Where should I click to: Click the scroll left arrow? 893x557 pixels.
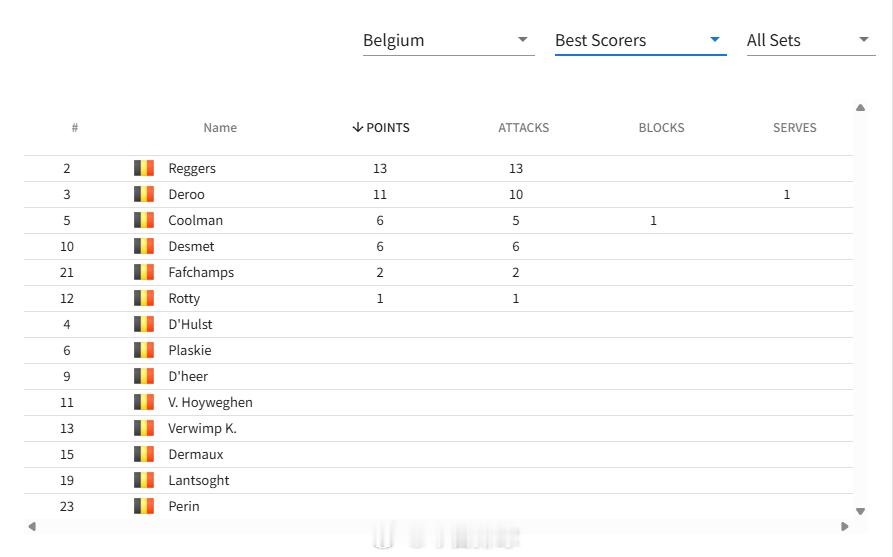click(32, 526)
